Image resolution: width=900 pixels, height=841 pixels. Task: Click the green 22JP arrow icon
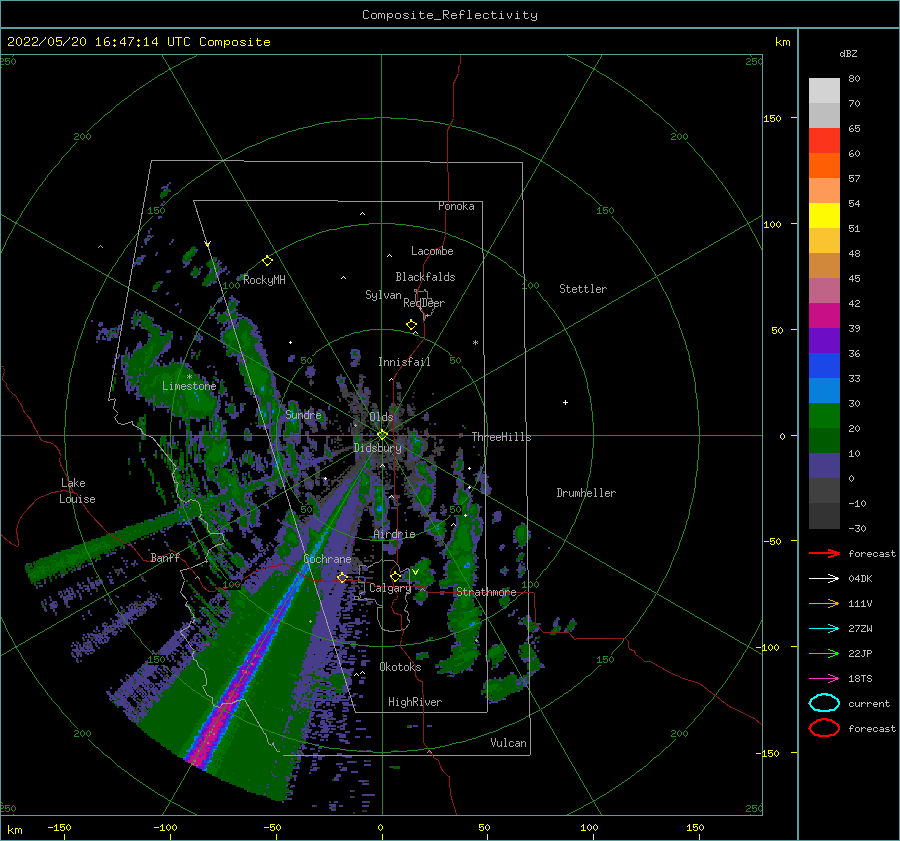824,653
